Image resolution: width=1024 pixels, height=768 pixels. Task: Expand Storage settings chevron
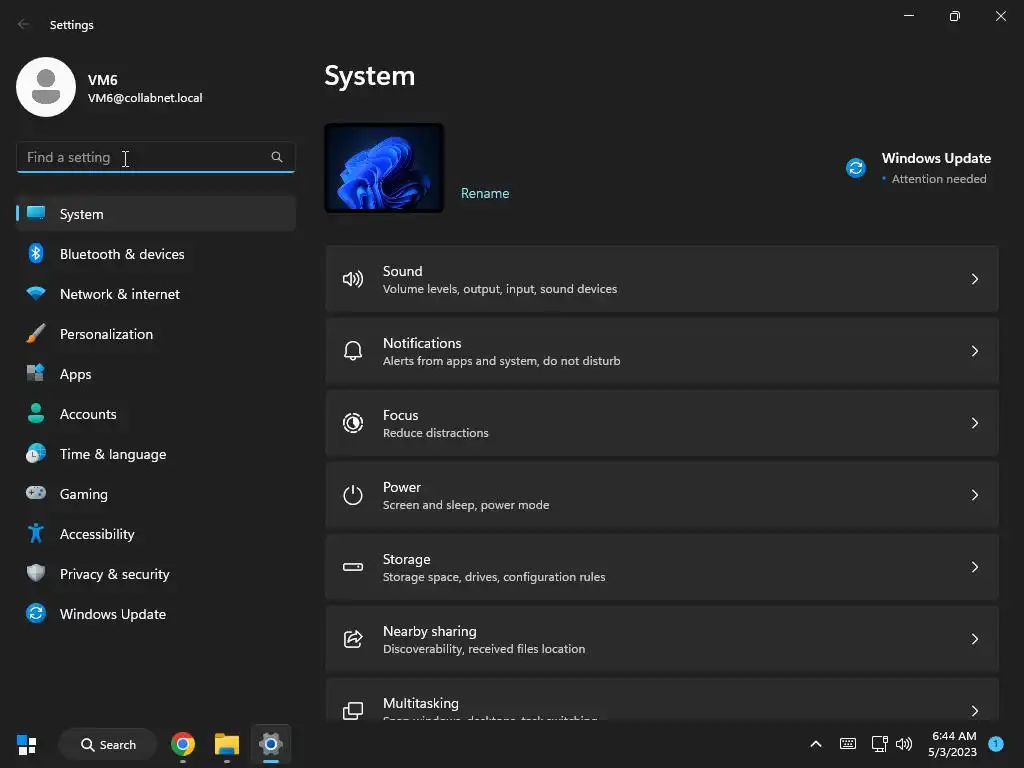(x=974, y=567)
